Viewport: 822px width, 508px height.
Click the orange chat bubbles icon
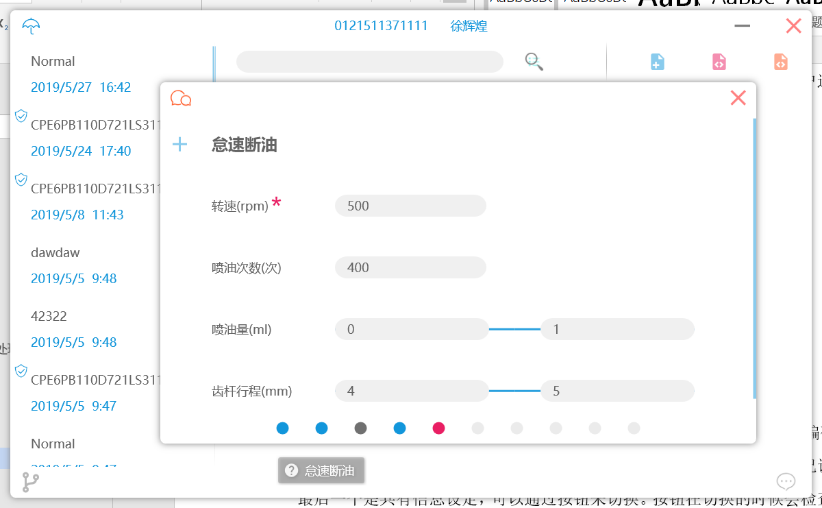(181, 98)
